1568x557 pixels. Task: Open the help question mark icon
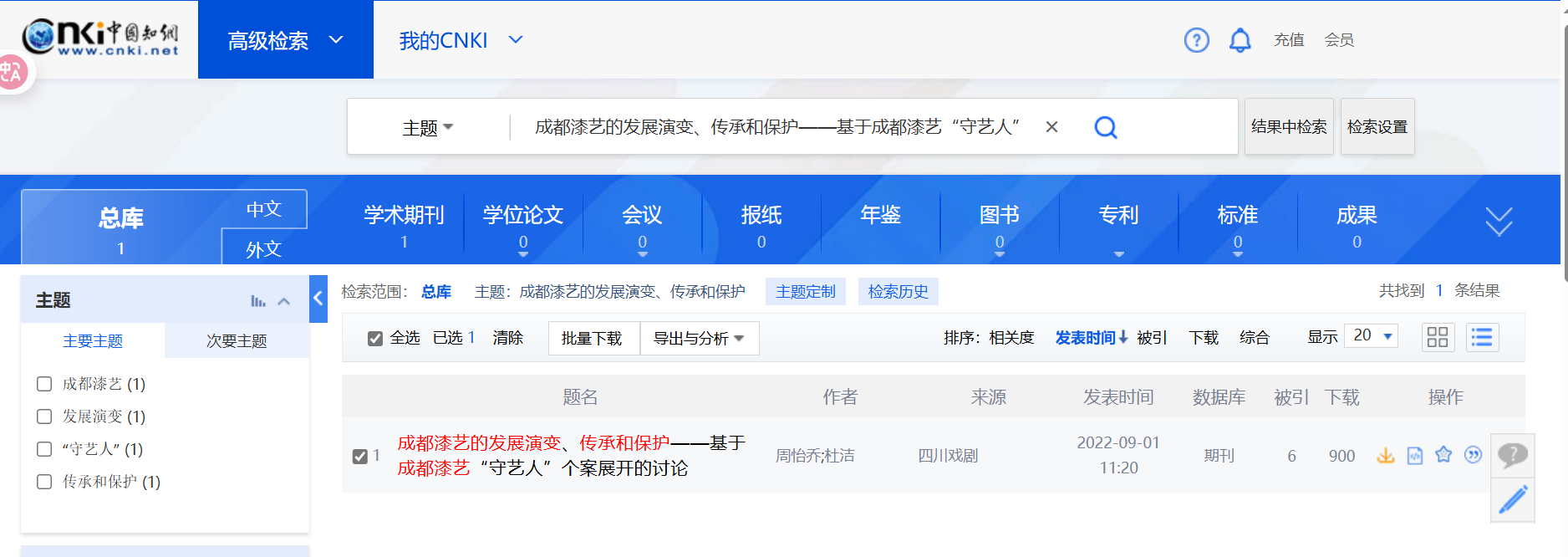[1196, 40]
